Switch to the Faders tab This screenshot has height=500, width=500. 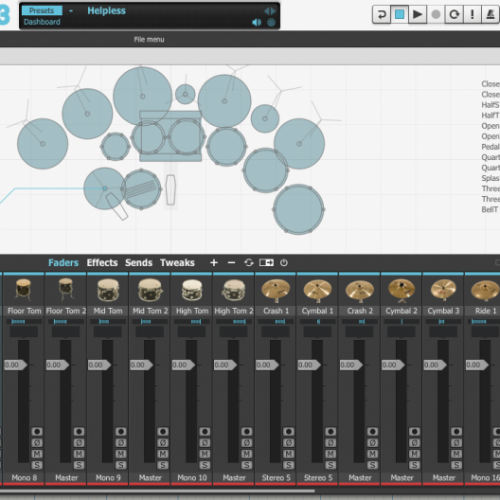63,263
